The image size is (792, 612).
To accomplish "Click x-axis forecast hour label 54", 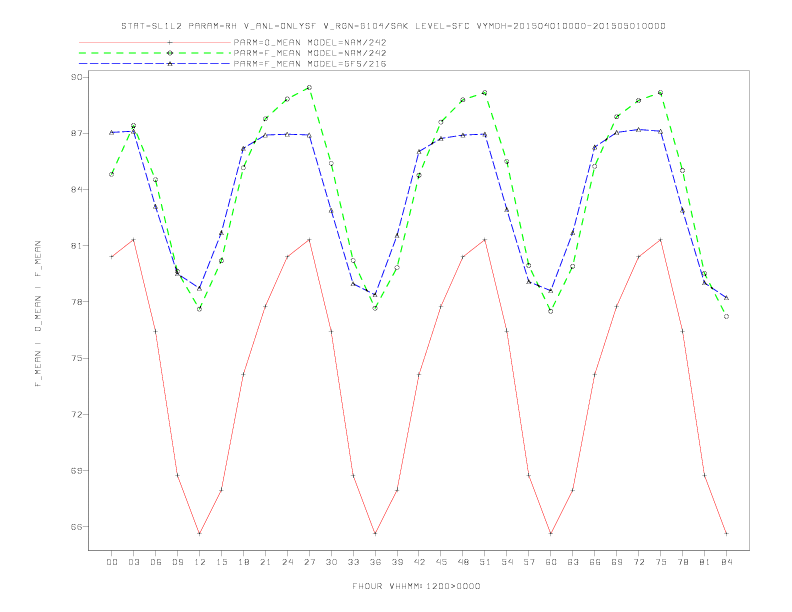I will click(x=507, y=562).
